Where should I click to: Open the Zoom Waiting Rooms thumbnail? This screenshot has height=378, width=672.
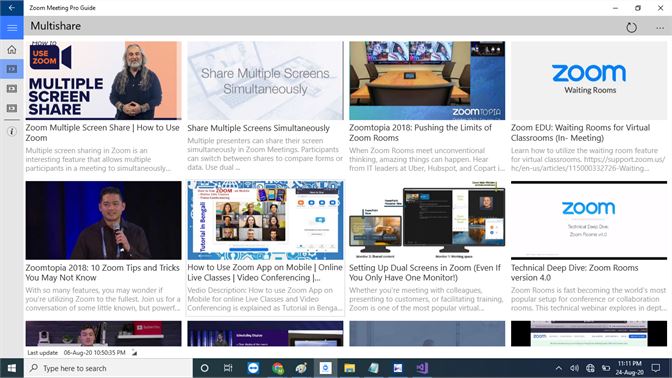(589, 81)
